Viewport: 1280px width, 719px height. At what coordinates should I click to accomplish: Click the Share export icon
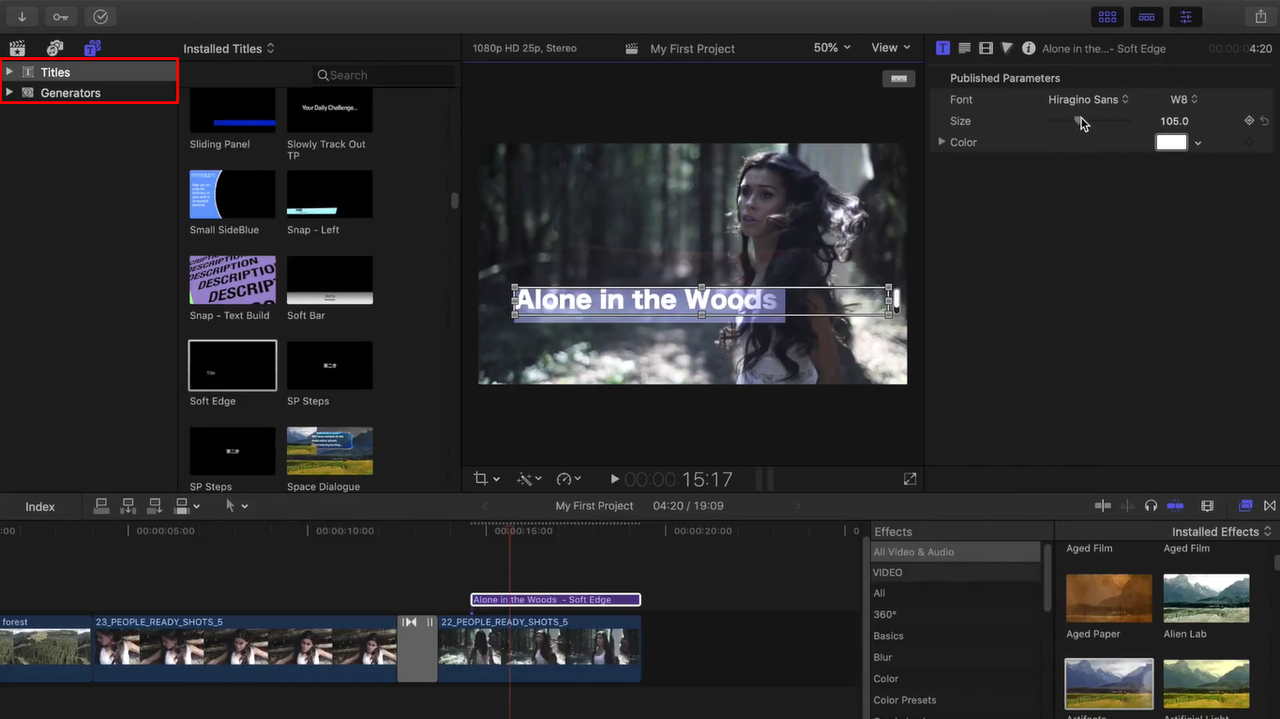tap(1260, 17)
